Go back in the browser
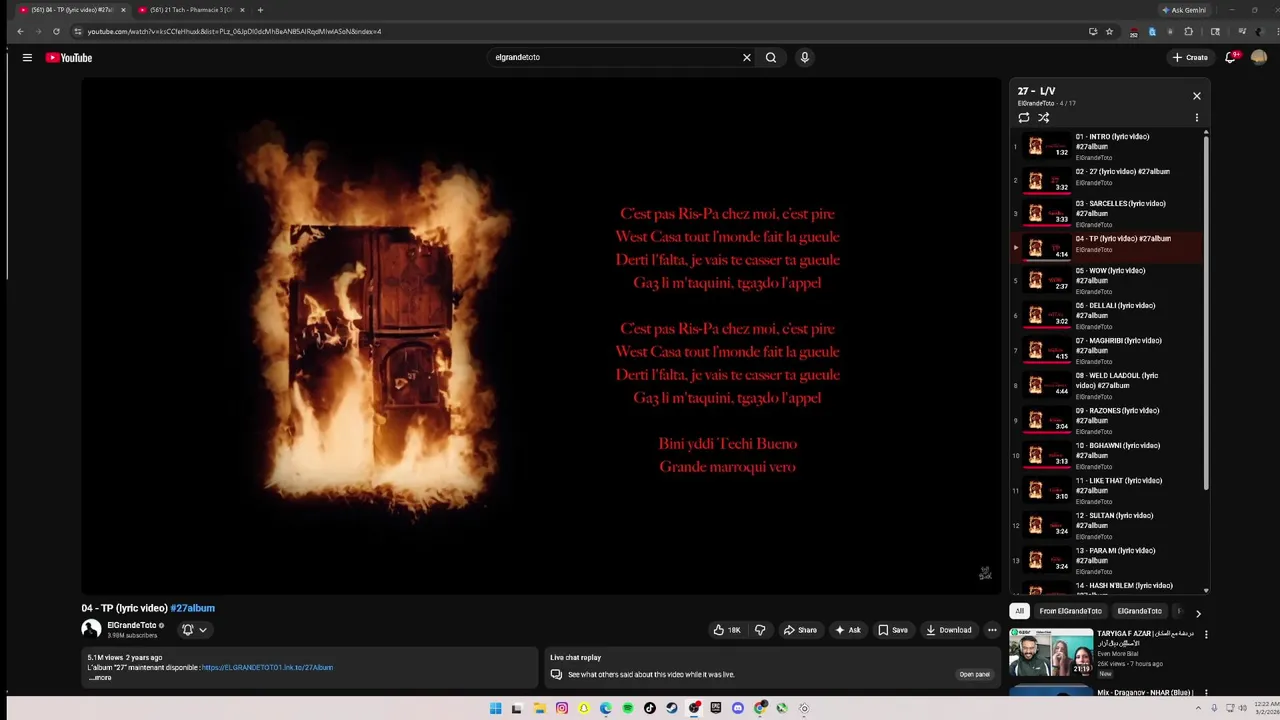Screen dimensions: 1280x720 (x=20, y=31)
